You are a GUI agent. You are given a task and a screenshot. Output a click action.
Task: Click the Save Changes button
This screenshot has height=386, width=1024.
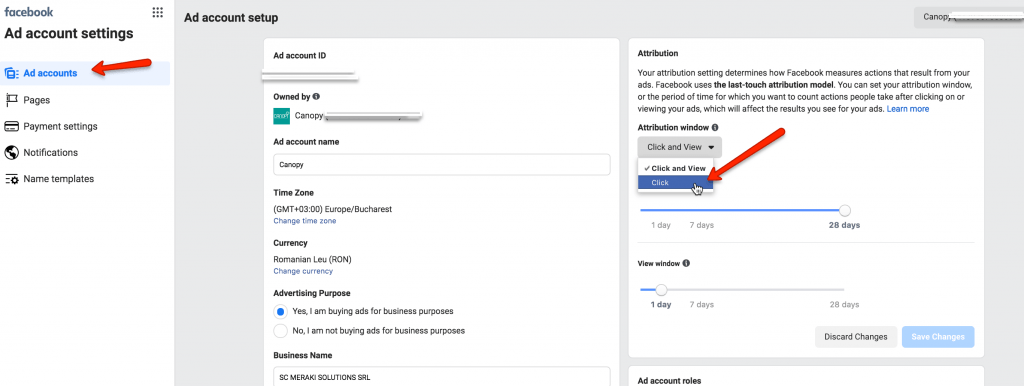point(938,337)
